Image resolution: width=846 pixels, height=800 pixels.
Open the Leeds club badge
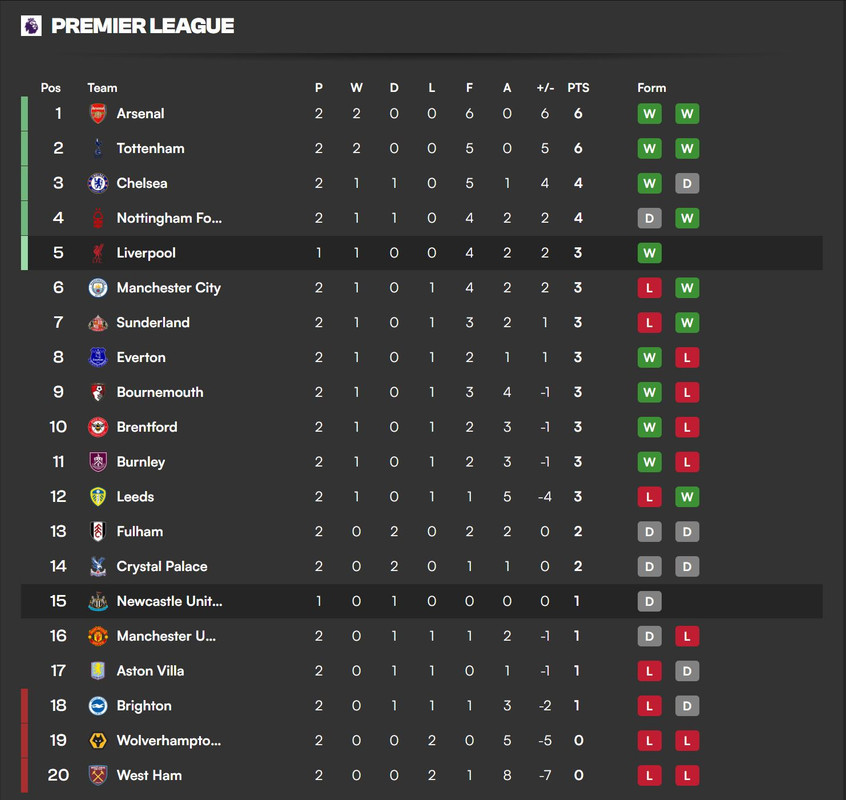pos(98,497)
